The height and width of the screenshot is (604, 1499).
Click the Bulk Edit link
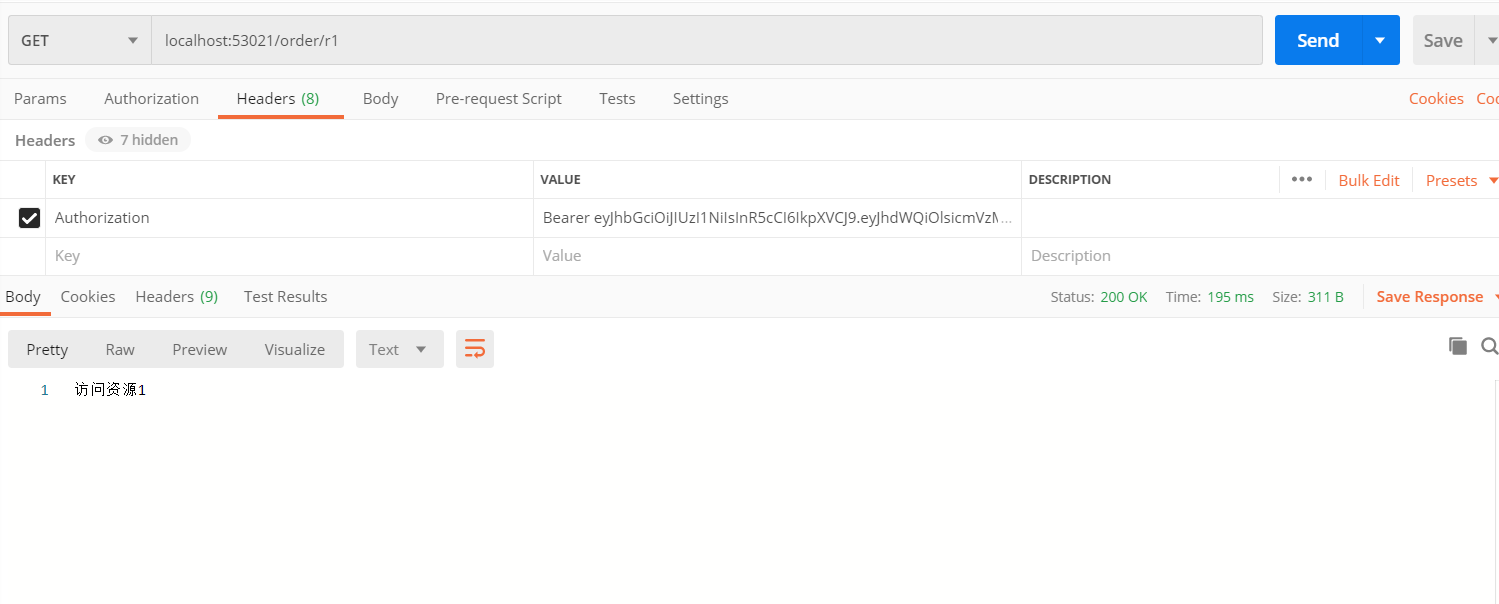click(1368, 180)
